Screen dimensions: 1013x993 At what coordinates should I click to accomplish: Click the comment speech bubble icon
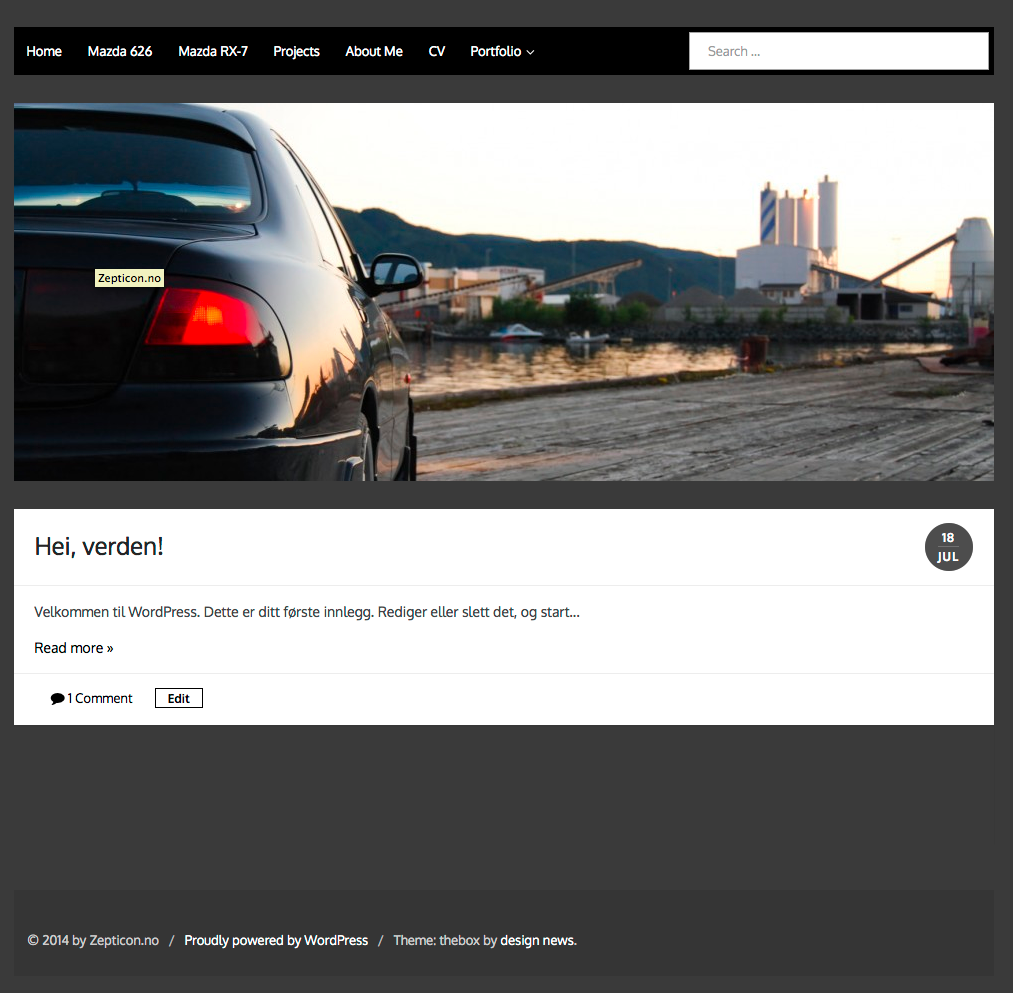coord(57,698)
